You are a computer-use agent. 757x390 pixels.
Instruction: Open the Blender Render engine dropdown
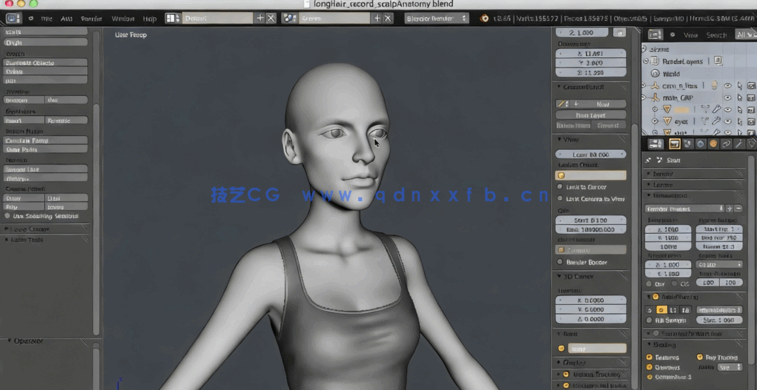tap(436, 18)
